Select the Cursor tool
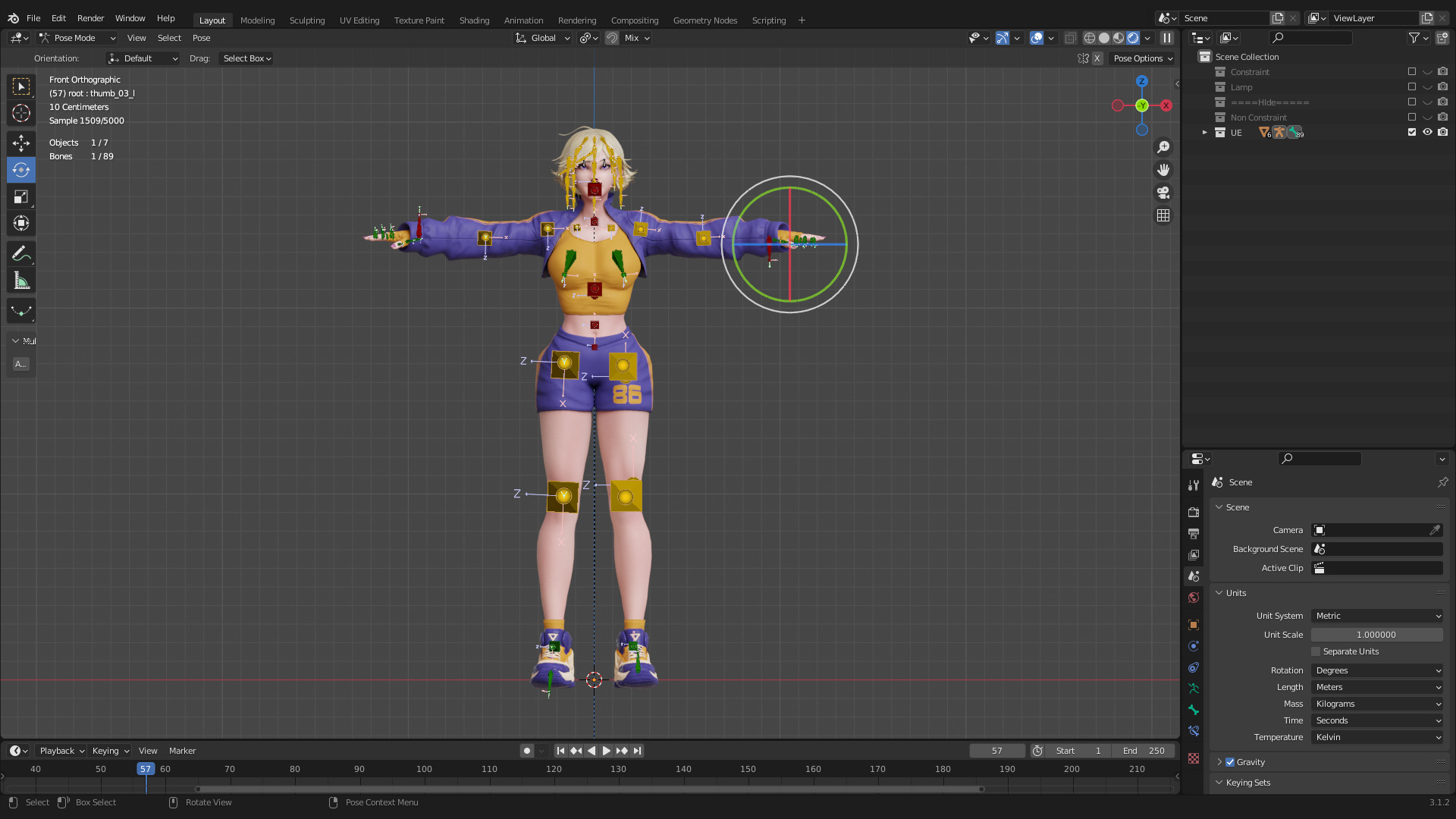The image size is (1456, 819). [x=21, y=113]
